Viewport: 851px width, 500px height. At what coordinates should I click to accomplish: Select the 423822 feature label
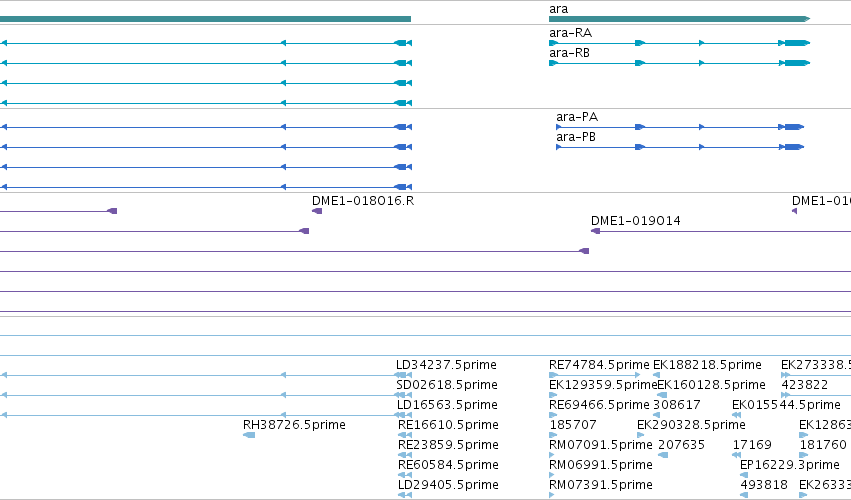pyautogui.click(x=805, y=385)
